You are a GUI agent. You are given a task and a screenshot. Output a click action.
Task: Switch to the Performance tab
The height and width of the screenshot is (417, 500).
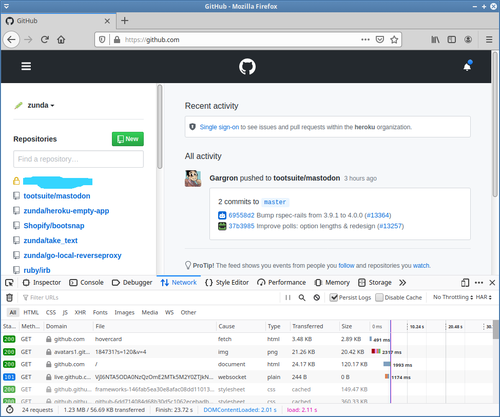click(x=282, y=283)
